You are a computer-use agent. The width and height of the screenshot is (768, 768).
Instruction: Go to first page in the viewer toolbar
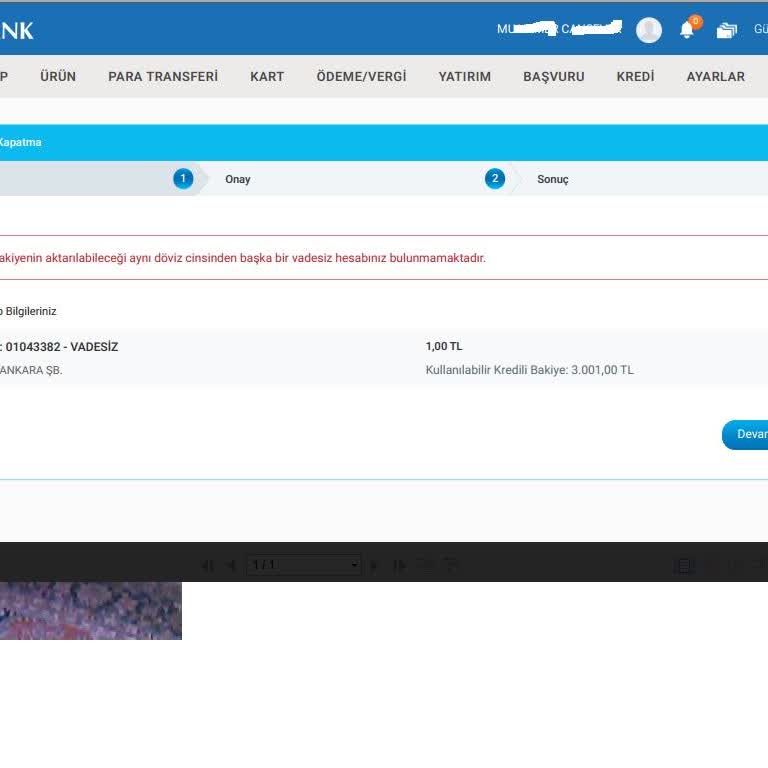tap(208, 566)
